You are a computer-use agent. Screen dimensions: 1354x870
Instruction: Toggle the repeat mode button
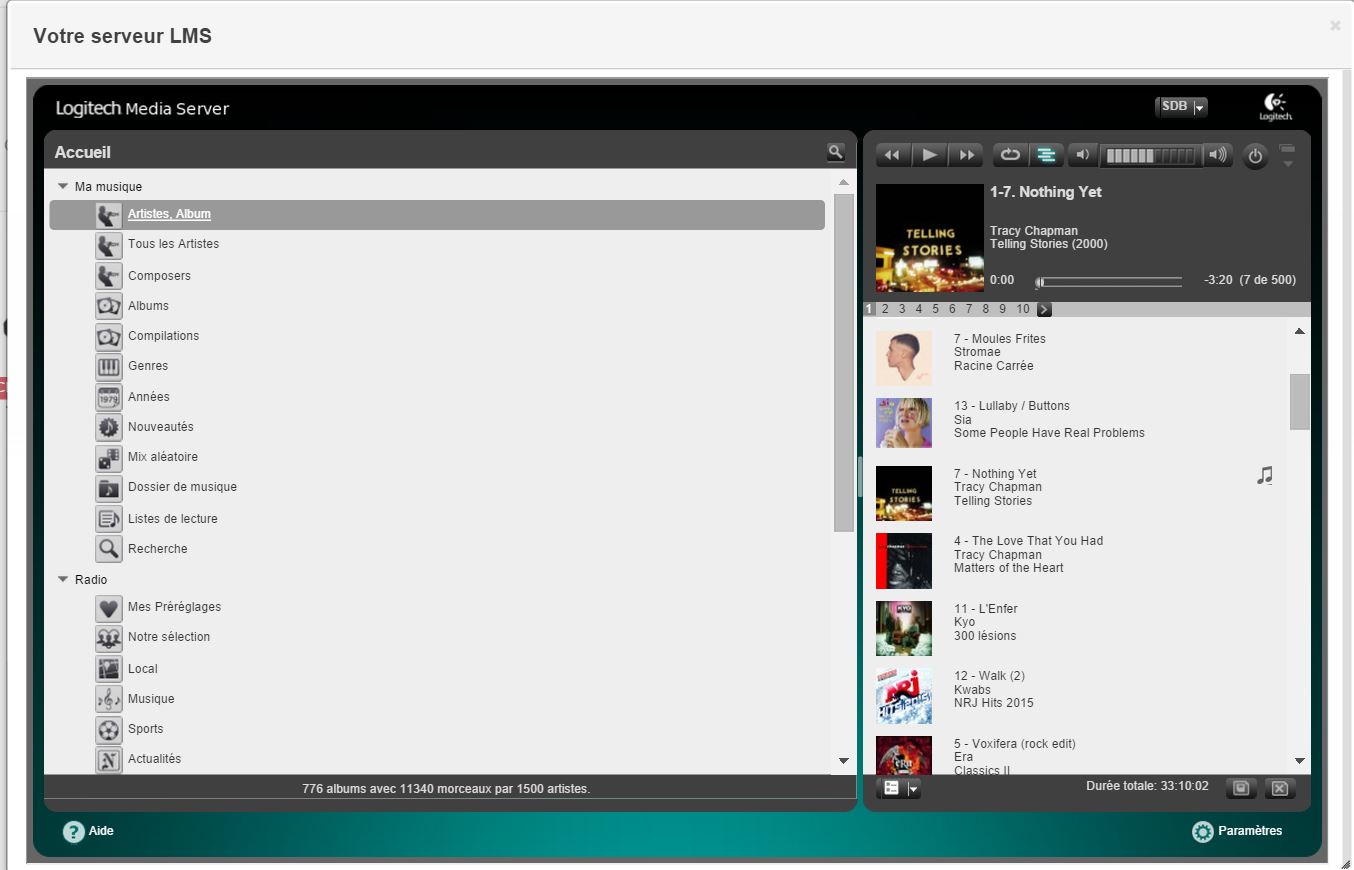[x=1010, y=155]
